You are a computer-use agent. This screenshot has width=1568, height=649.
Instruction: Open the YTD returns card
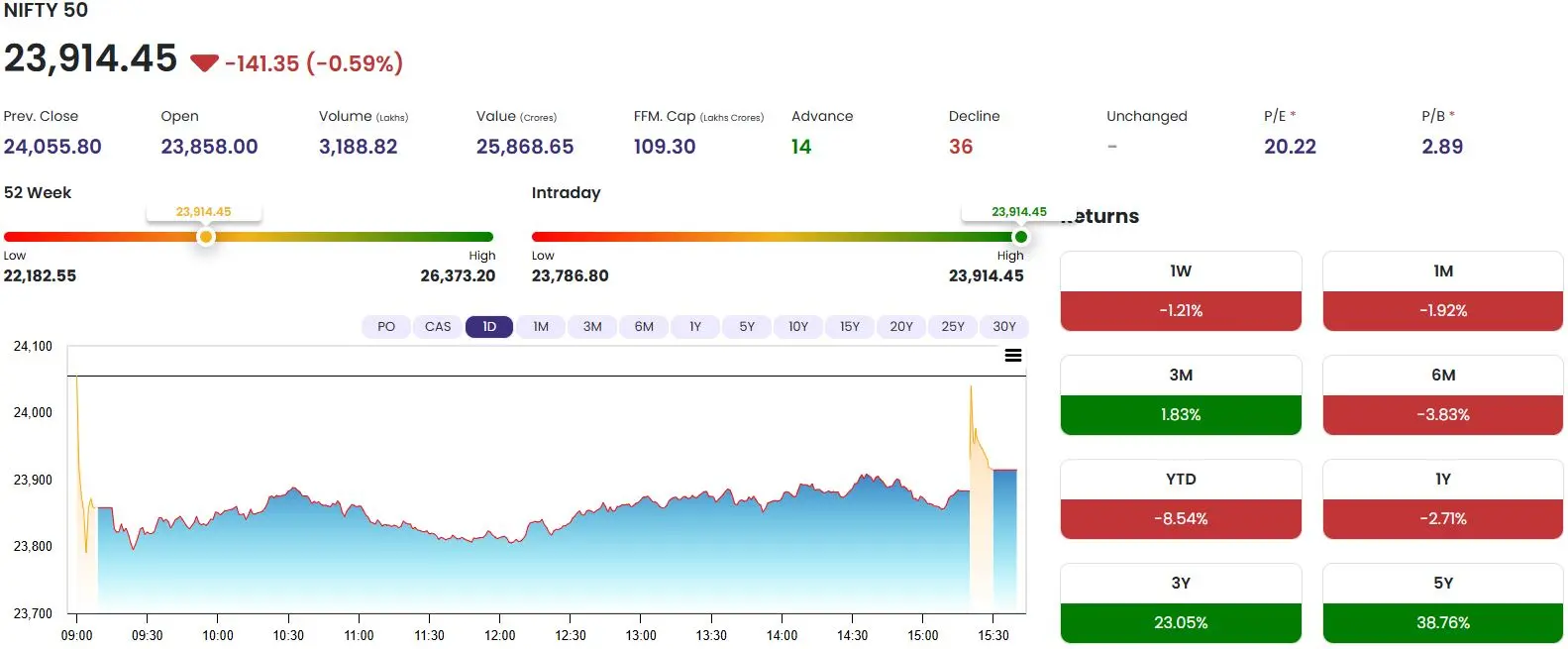1181,498
